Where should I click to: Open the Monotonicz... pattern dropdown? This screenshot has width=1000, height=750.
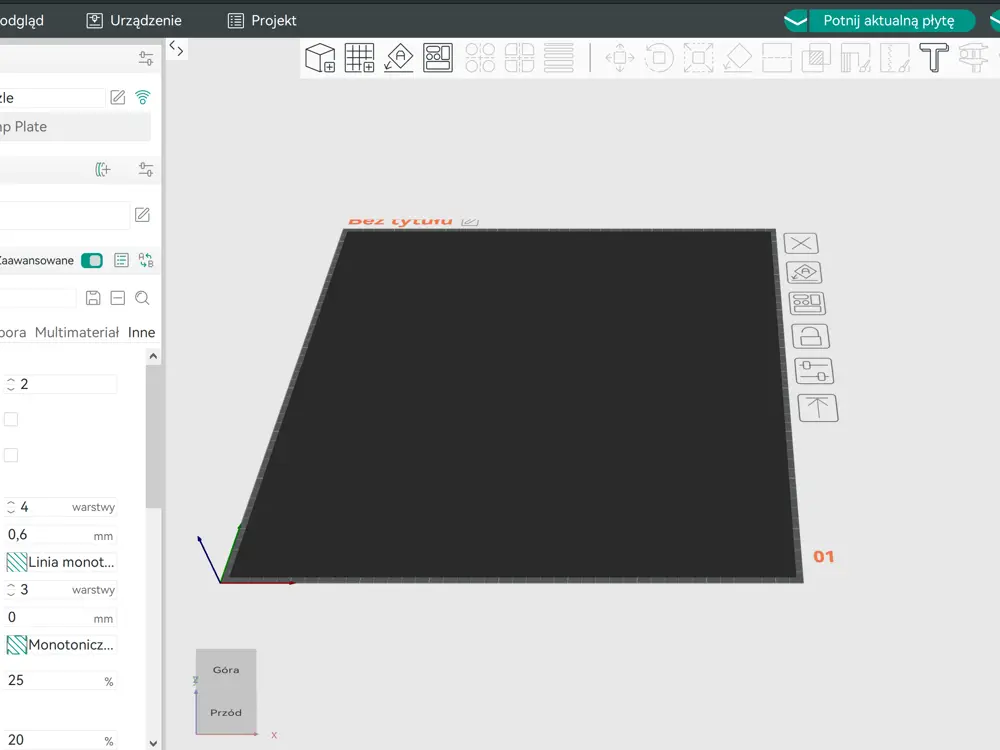pos(61,645)
